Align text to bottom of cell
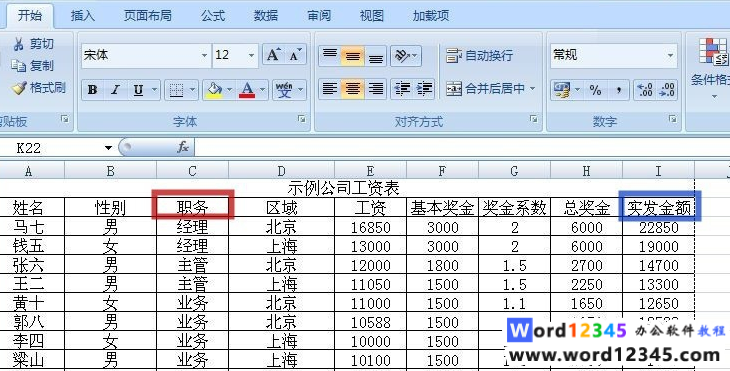The width and height of the screenshot is (730, 371). coord(375,55)
